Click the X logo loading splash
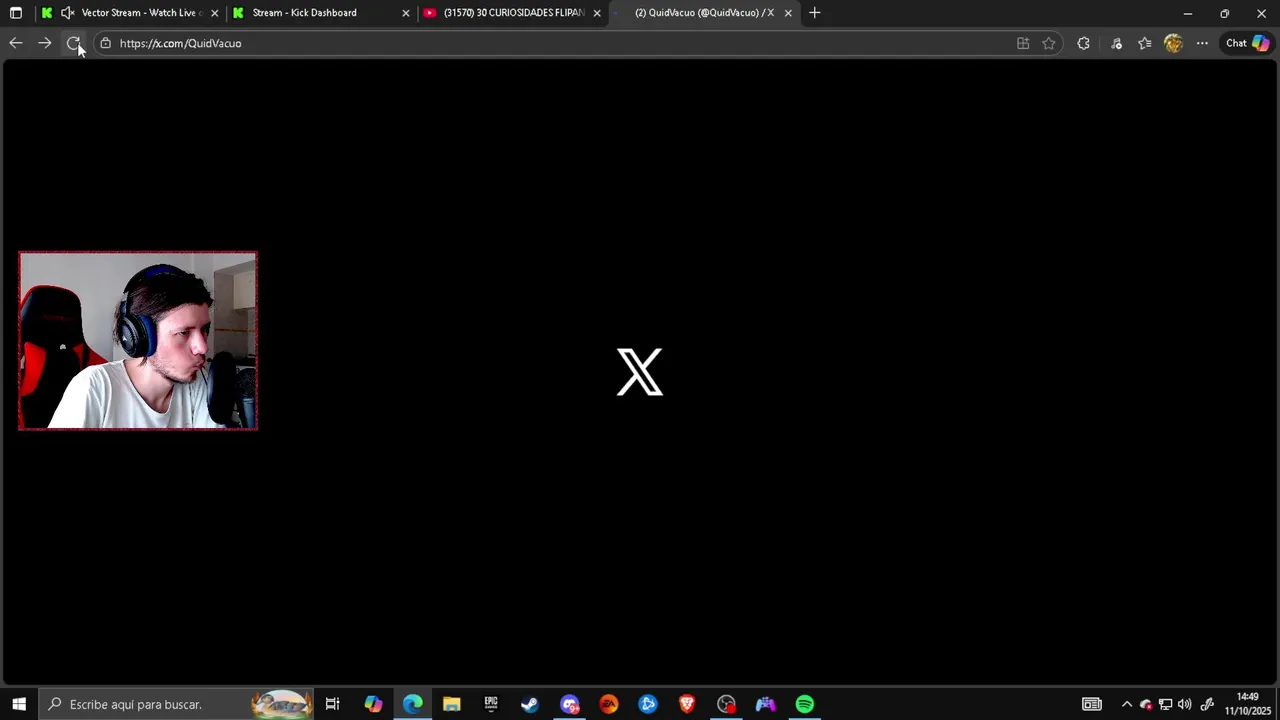The height and width of the screenshot is (720, 1280). pos(640,372)
